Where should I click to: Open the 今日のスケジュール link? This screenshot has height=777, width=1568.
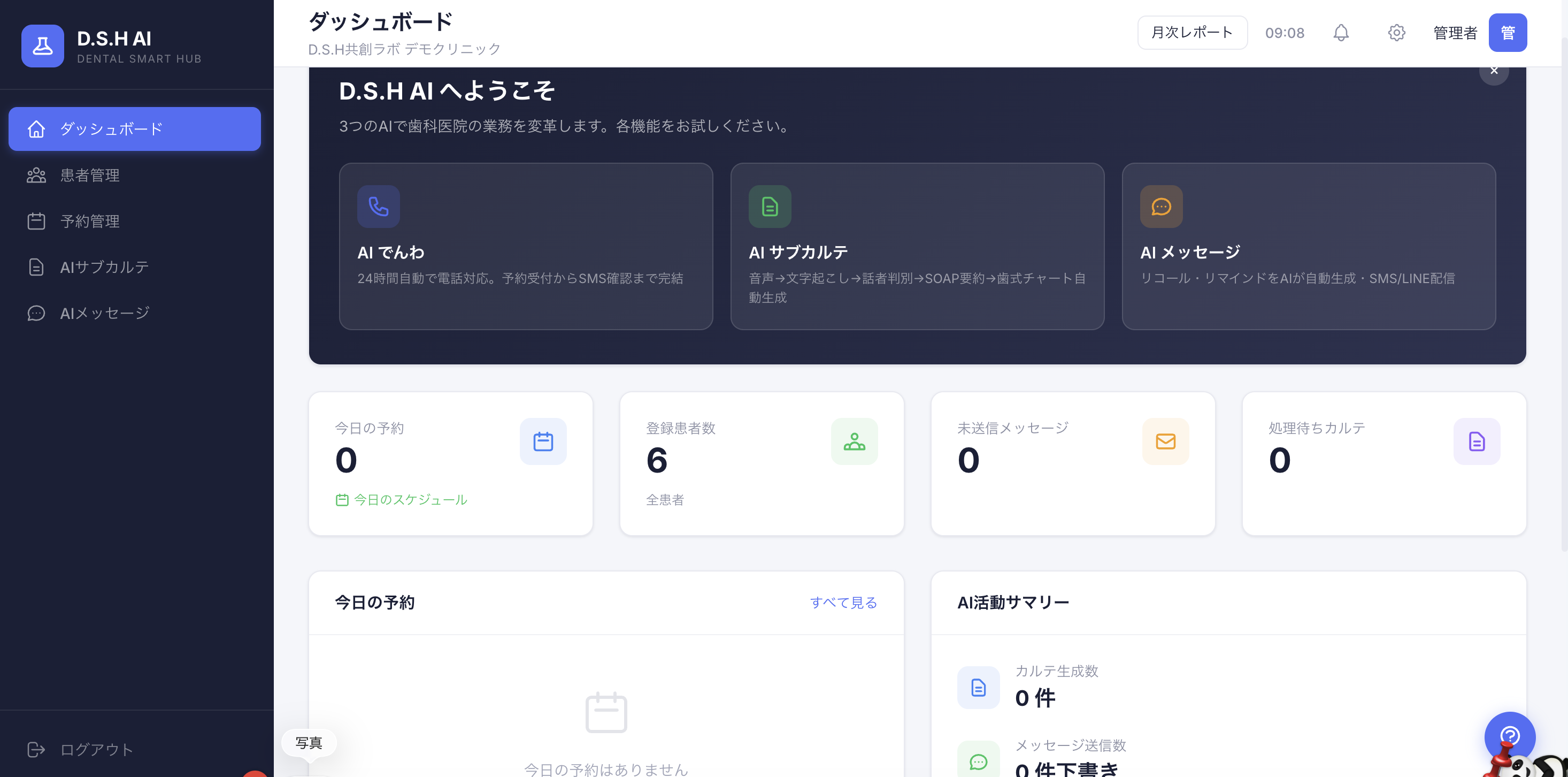tap(401, 500)
